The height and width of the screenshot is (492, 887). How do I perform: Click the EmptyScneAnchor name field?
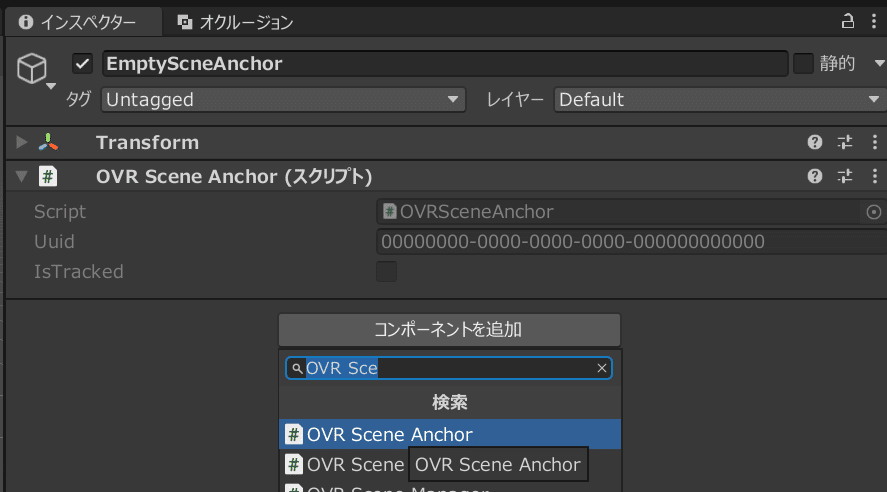pos(445,64)
